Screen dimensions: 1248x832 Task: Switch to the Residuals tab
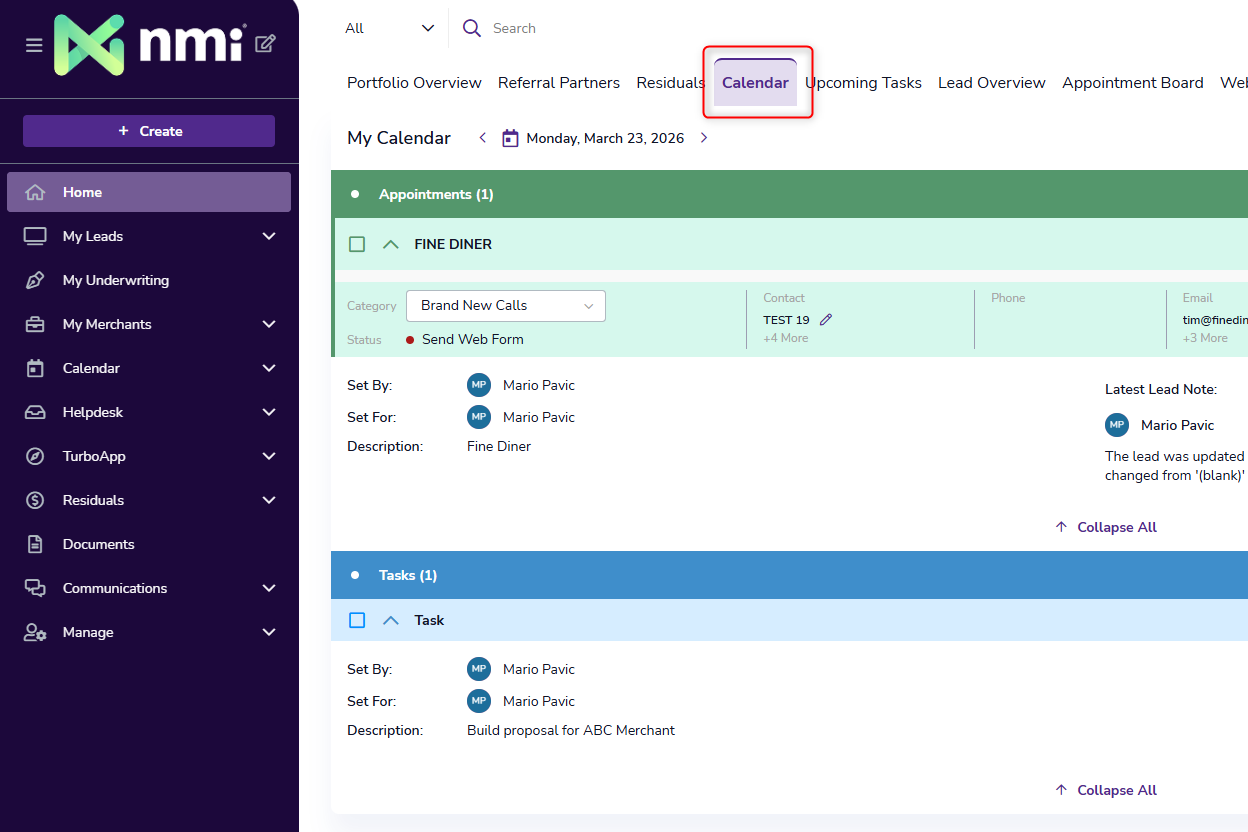point(670,83)
